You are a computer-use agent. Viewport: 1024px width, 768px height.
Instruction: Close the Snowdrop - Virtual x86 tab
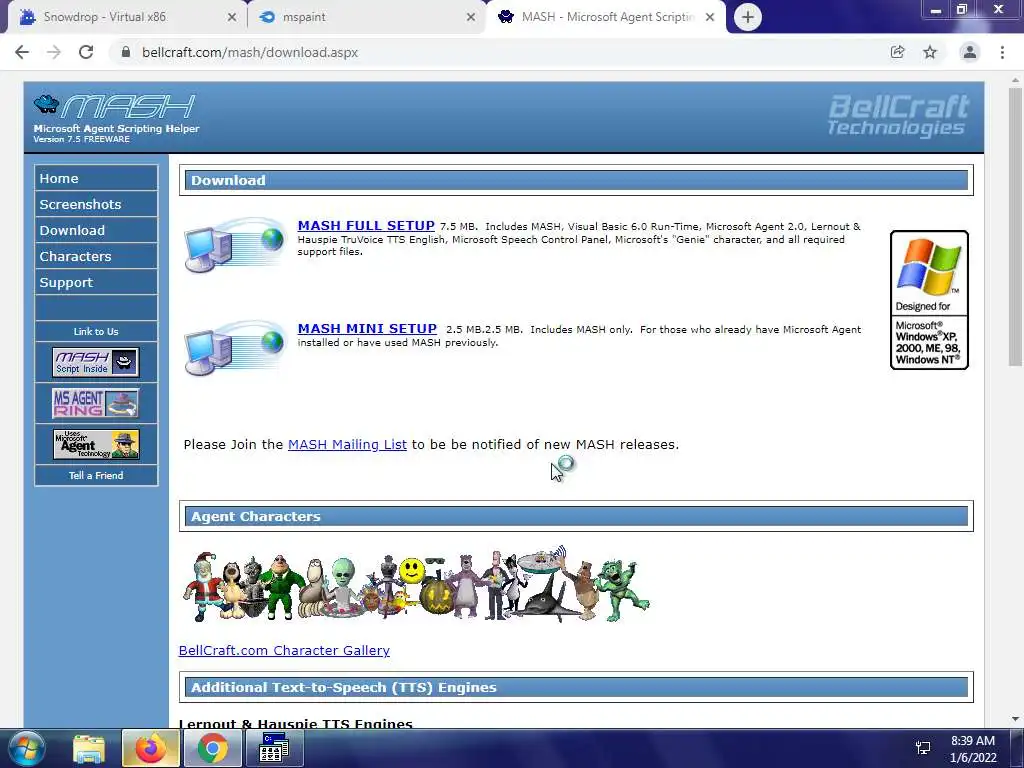pos(232,18)
